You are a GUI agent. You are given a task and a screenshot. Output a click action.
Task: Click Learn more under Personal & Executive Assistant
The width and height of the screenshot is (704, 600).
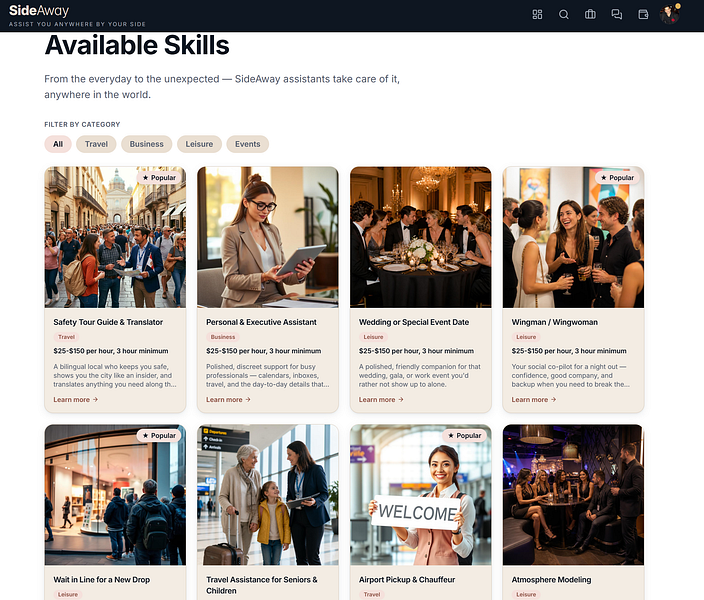click(x=228, y=399)
